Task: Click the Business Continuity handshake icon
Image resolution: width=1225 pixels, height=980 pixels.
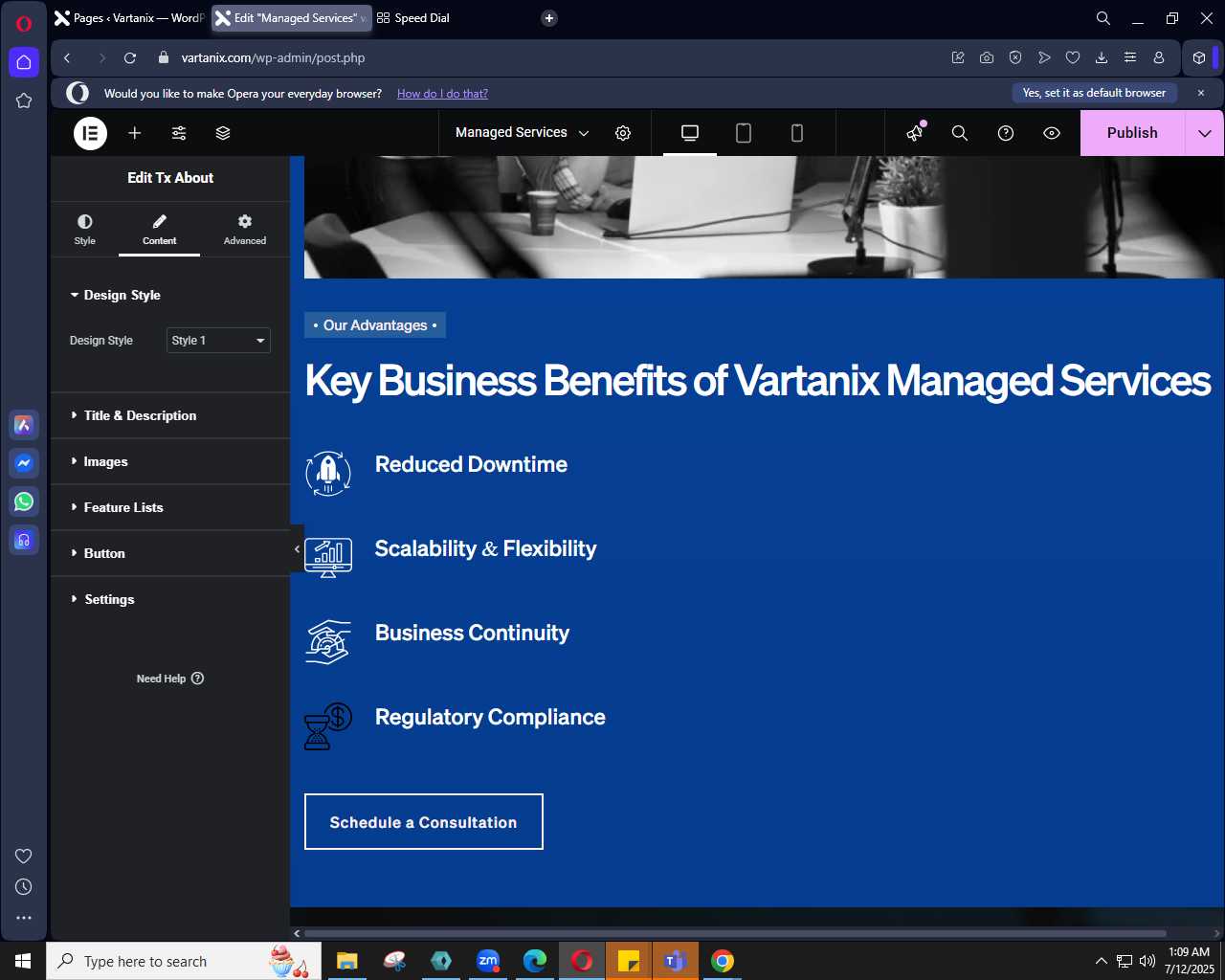Action: (x=328, y=641)
